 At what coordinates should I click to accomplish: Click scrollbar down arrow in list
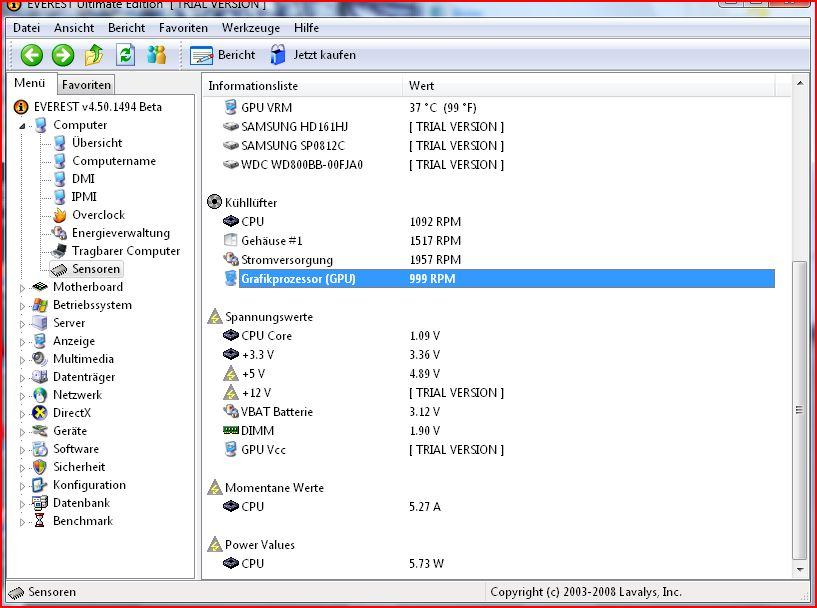pos(800,570)
